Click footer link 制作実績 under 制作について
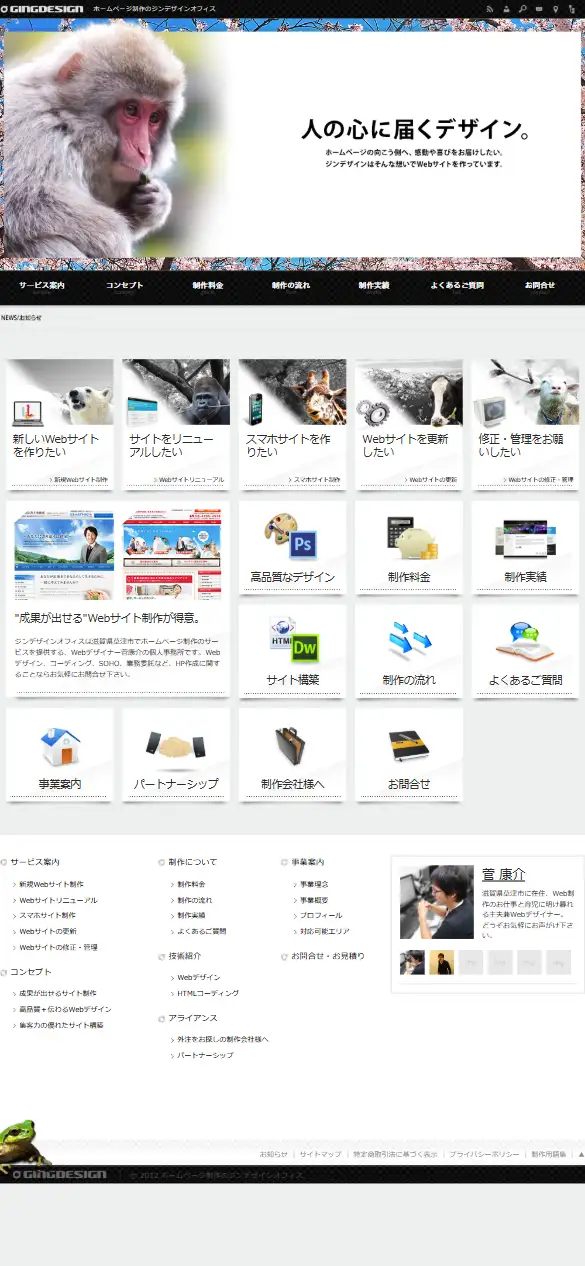585x1266 pixels. [191, 915]
